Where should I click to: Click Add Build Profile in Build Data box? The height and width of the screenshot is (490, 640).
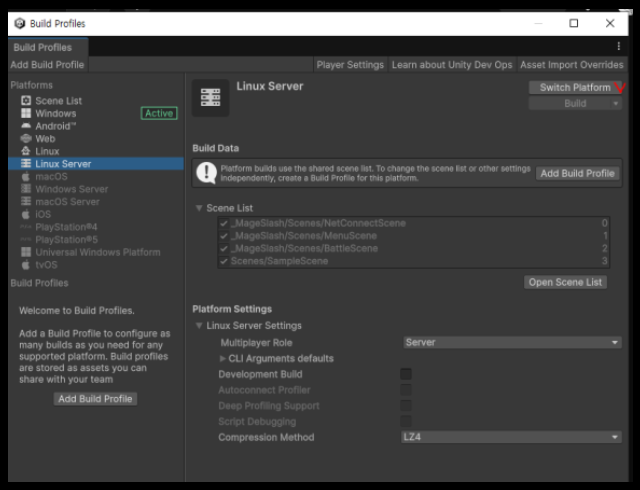click(x=578, y=174)
